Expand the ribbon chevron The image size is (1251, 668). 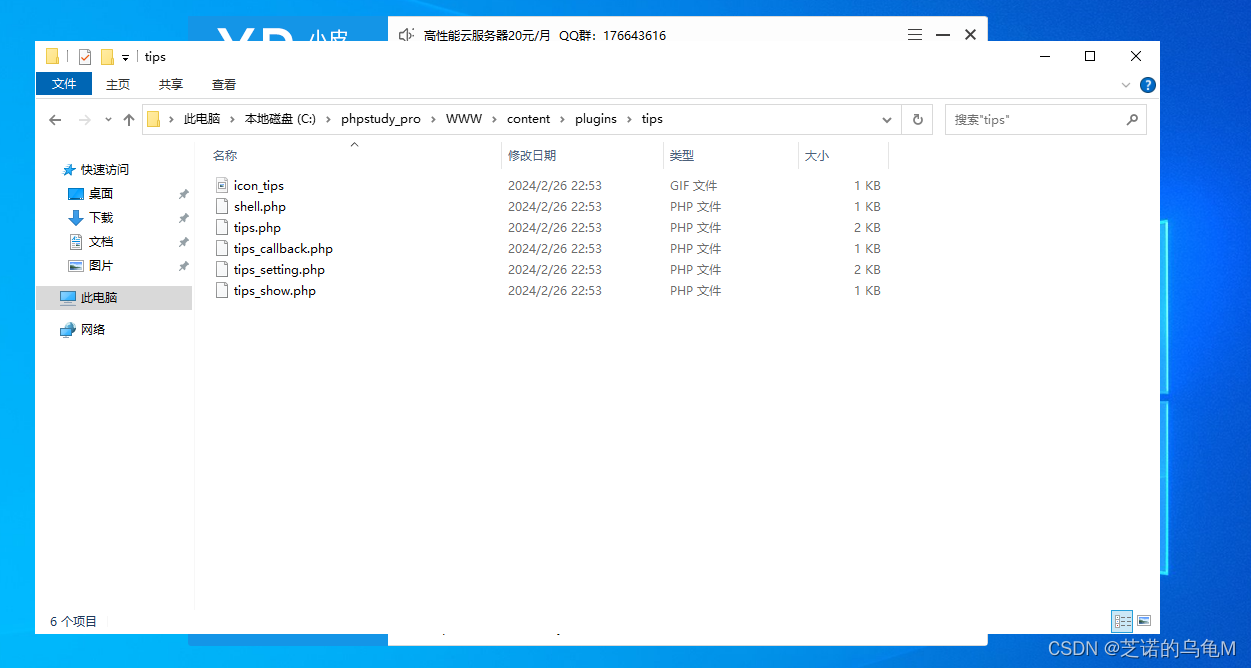tap(1126, 85)
